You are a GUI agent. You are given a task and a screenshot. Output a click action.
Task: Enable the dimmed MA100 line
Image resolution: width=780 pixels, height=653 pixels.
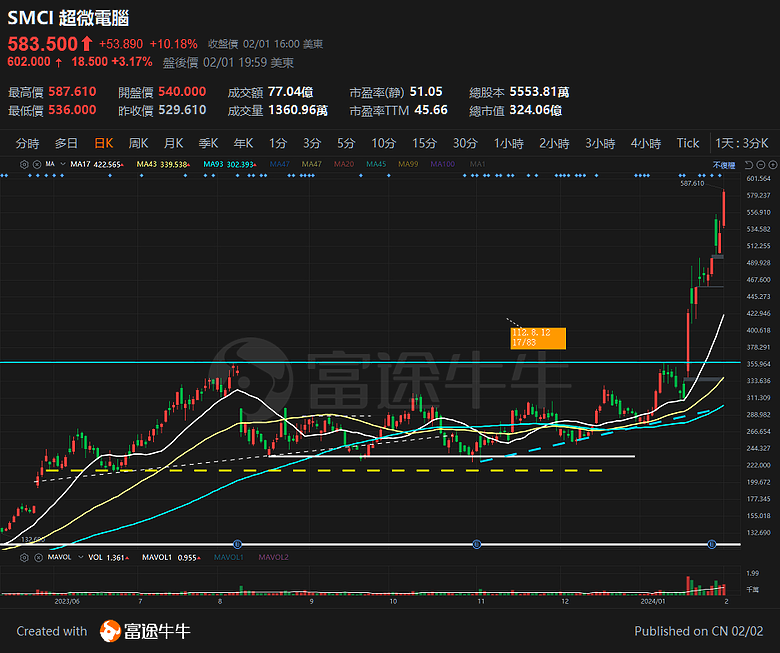pyautogui.click(x=442, y=164)
